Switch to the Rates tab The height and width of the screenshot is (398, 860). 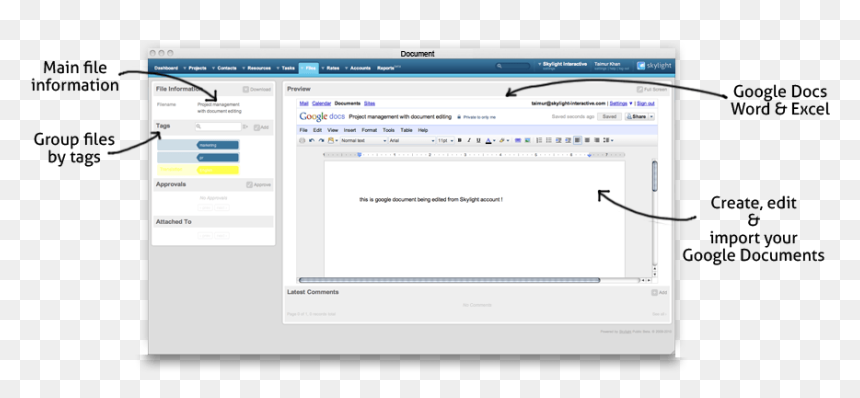(x=332, y=68)
